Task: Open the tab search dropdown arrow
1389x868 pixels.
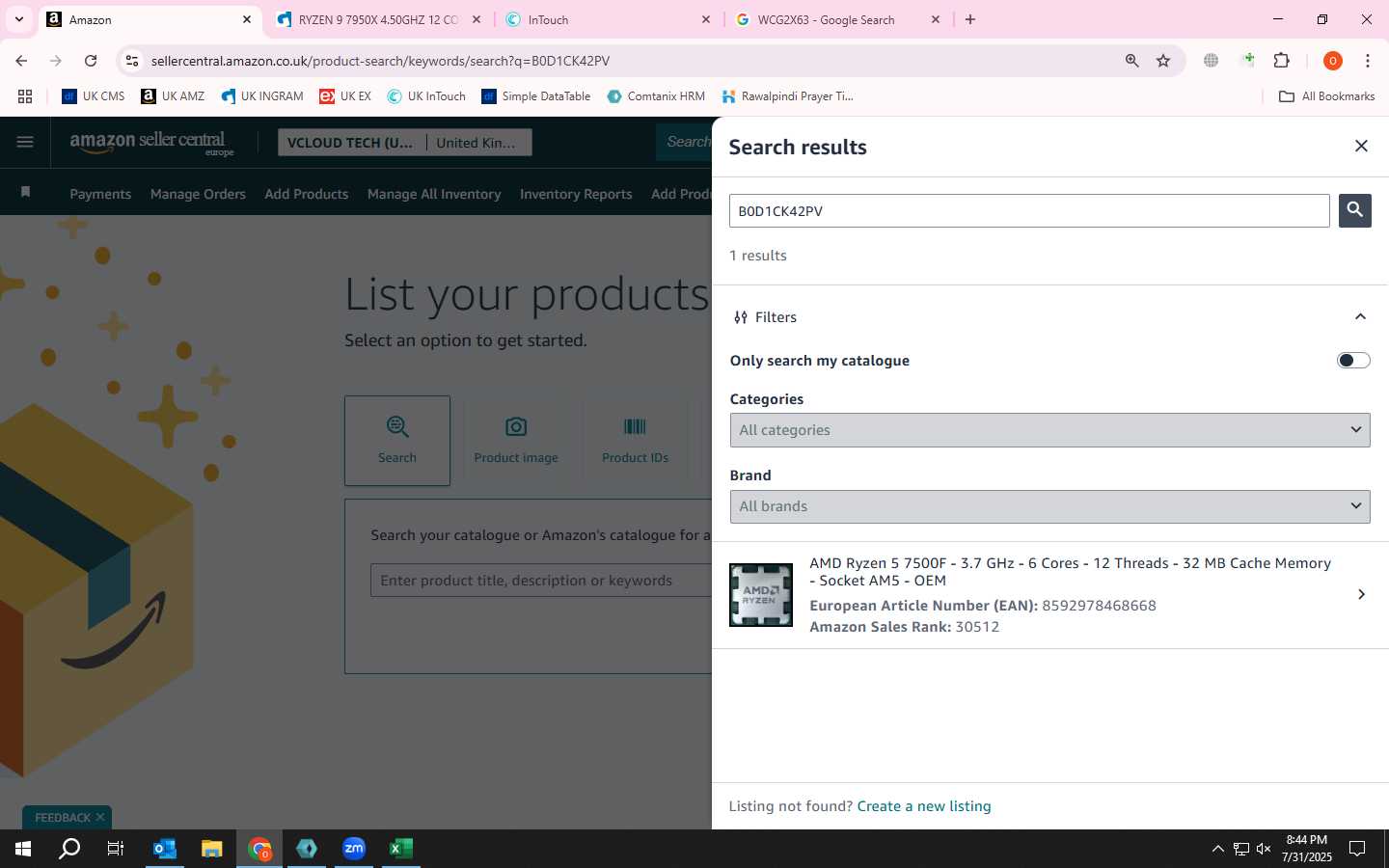Action: coord(18,19)
